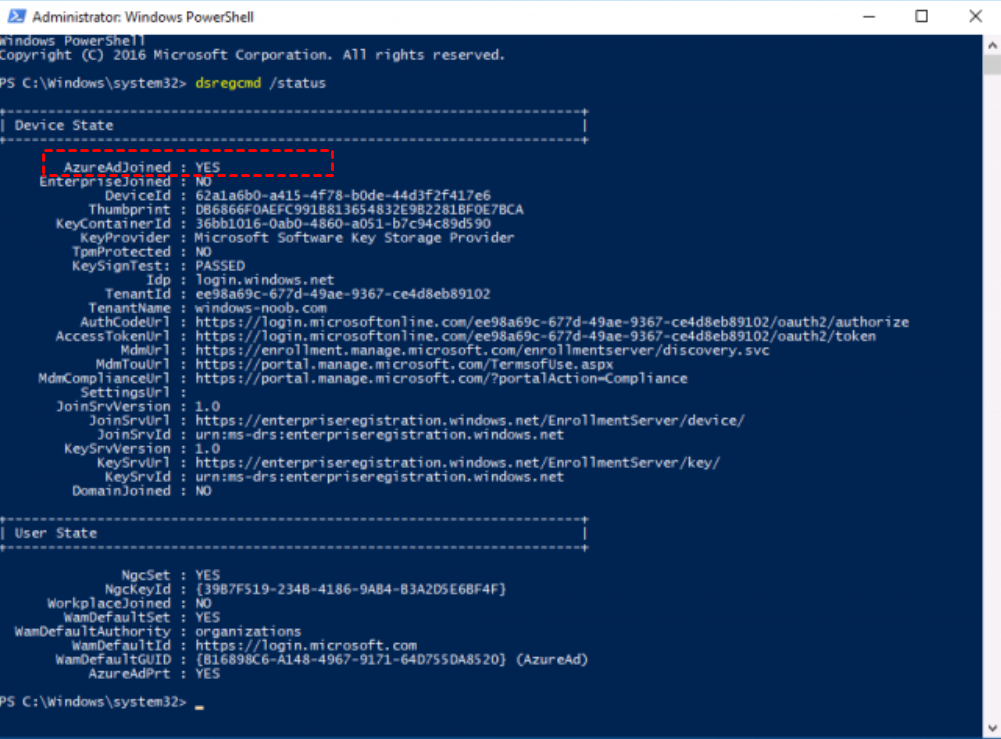This screenshot has height=739, width=1001.
Task: Click the TenantName windows-noob.com value
Action: 260,308
